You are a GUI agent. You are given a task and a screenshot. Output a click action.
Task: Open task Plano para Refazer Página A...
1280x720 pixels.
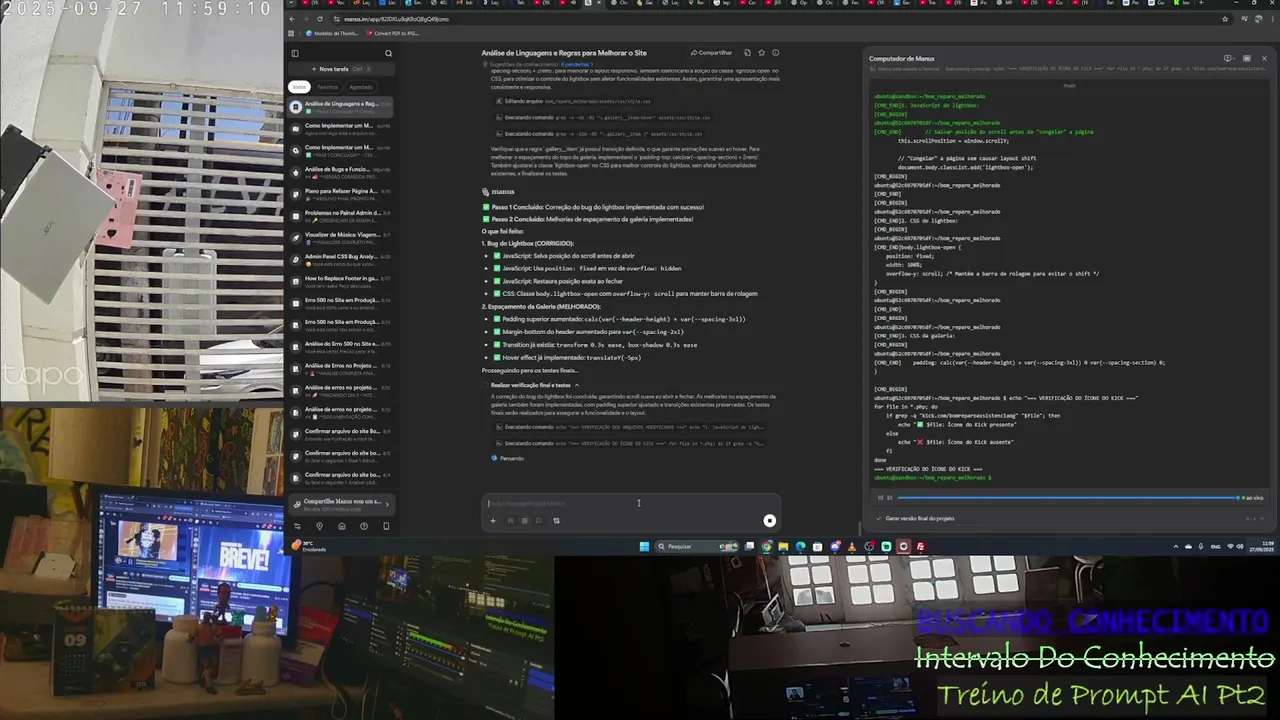coord(341,194)
